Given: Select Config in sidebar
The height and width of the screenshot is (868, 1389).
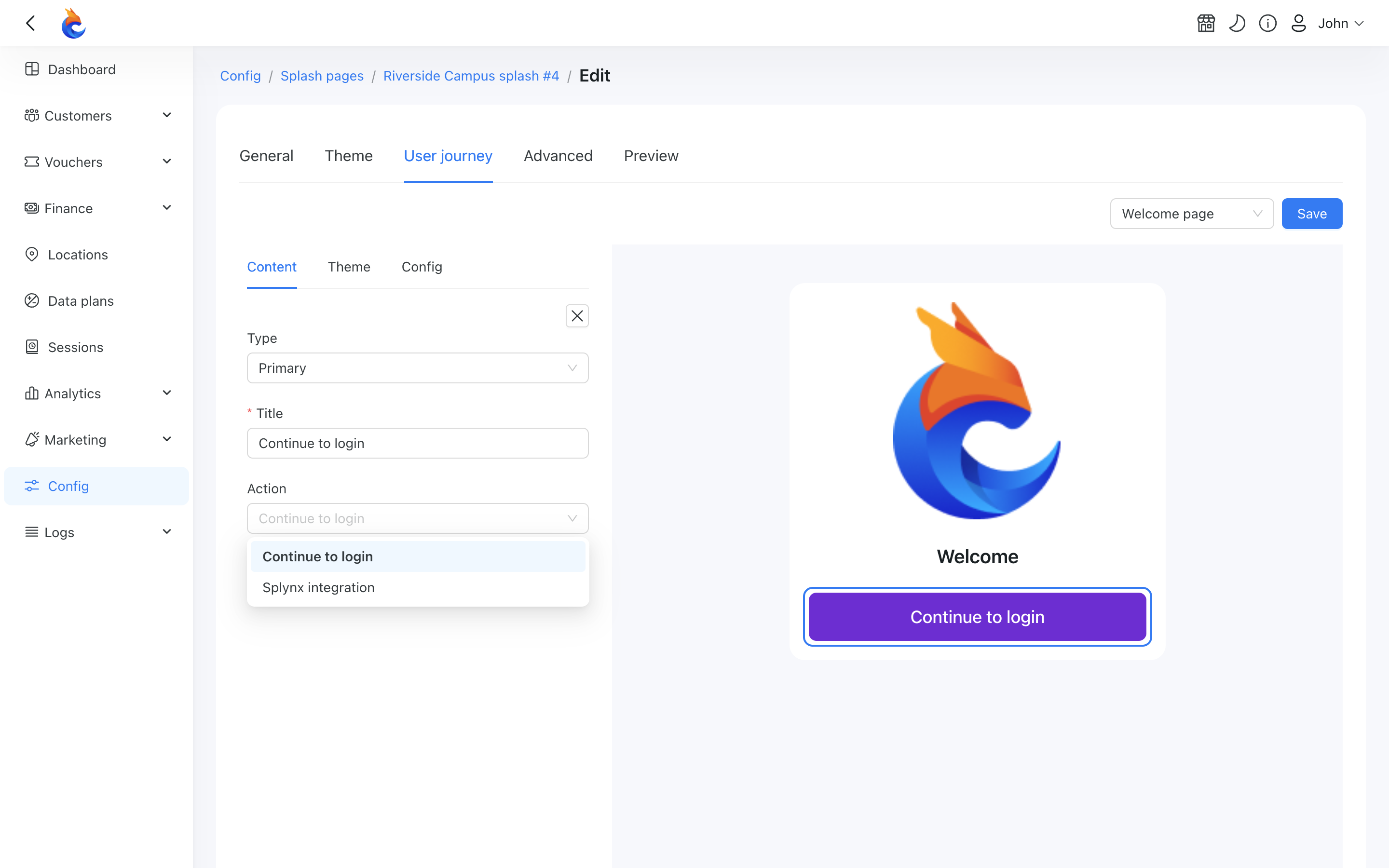Looking at the screenshot, I should click(96, 486).
